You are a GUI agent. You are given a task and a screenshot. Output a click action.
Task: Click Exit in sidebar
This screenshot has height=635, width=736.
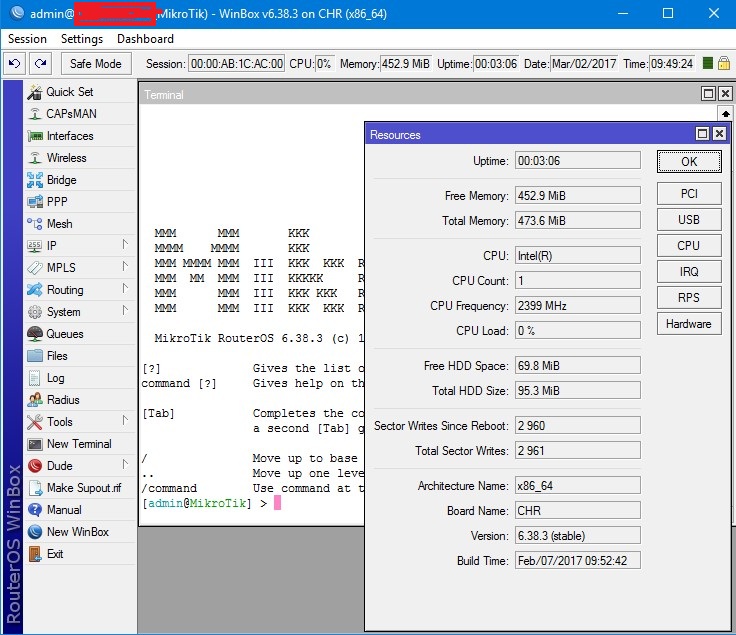[x=80, y=554]
